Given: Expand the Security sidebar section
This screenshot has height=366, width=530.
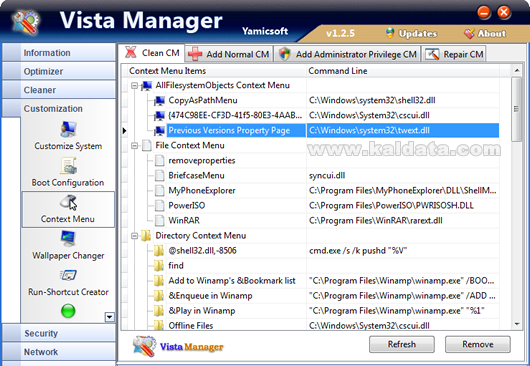Looking at the screenshot, I should point(59,333).
